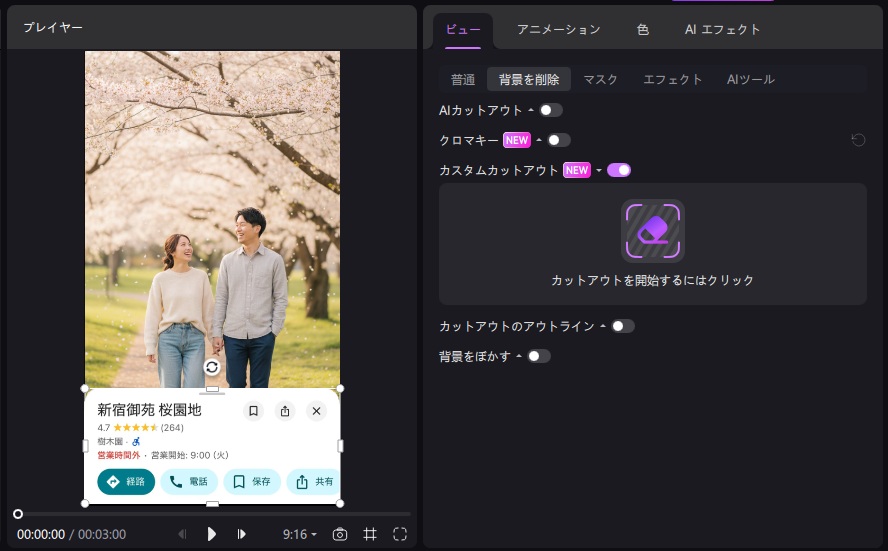Enable the カットアウトのアウトライン toggle
The width and height of the screenshot is (888, 551).
623,326
